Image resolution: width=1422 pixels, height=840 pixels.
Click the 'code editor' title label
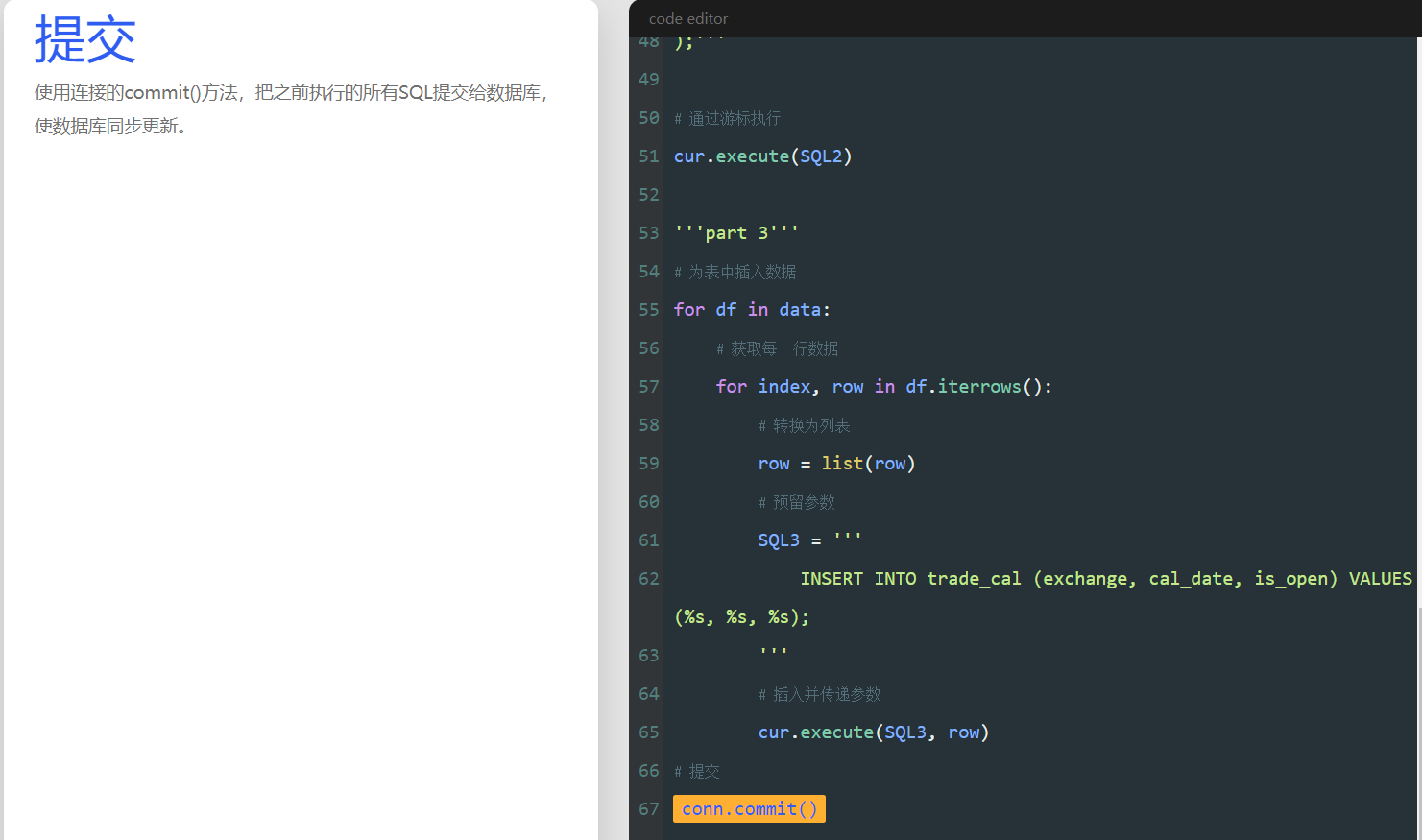688,18
